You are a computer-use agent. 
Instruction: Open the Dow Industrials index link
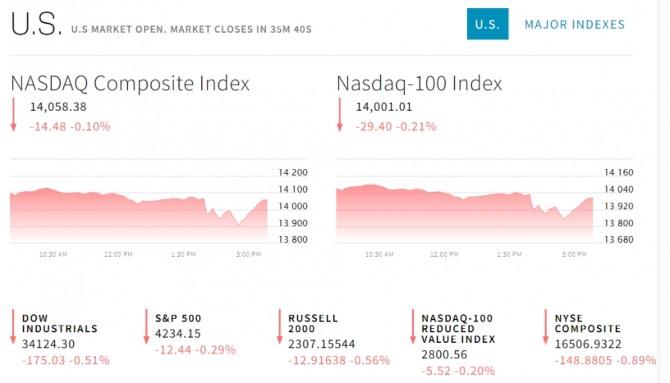pyautogui.click(x=60, y=324)
